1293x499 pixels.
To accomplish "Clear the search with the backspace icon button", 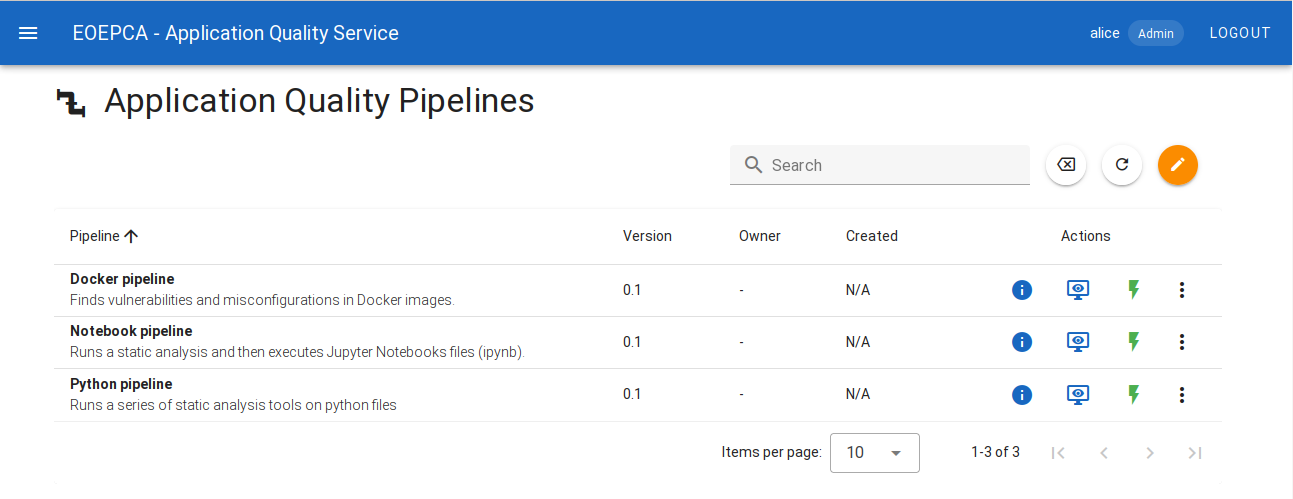I will [1066, 165].
